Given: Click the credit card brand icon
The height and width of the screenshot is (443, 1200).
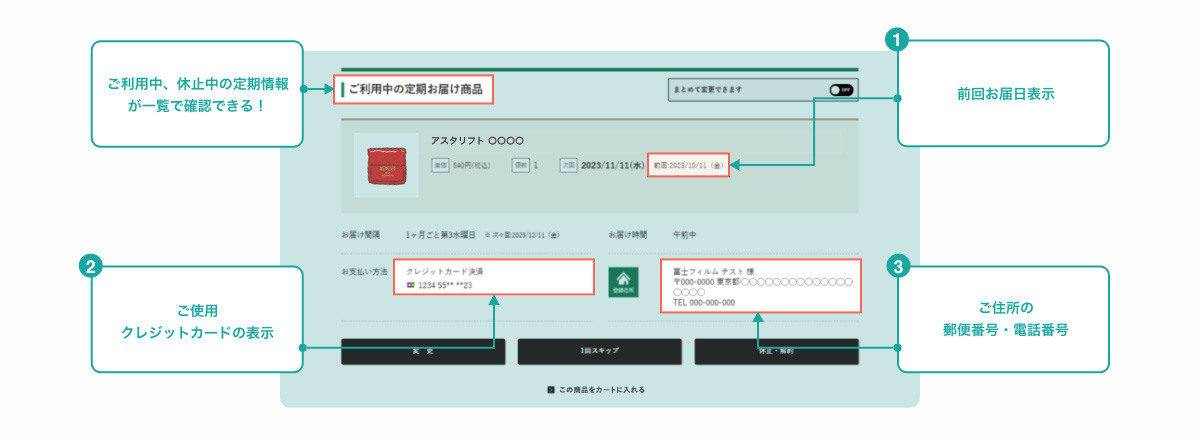Looking at the screenshot, I should [x=410, y=286].
